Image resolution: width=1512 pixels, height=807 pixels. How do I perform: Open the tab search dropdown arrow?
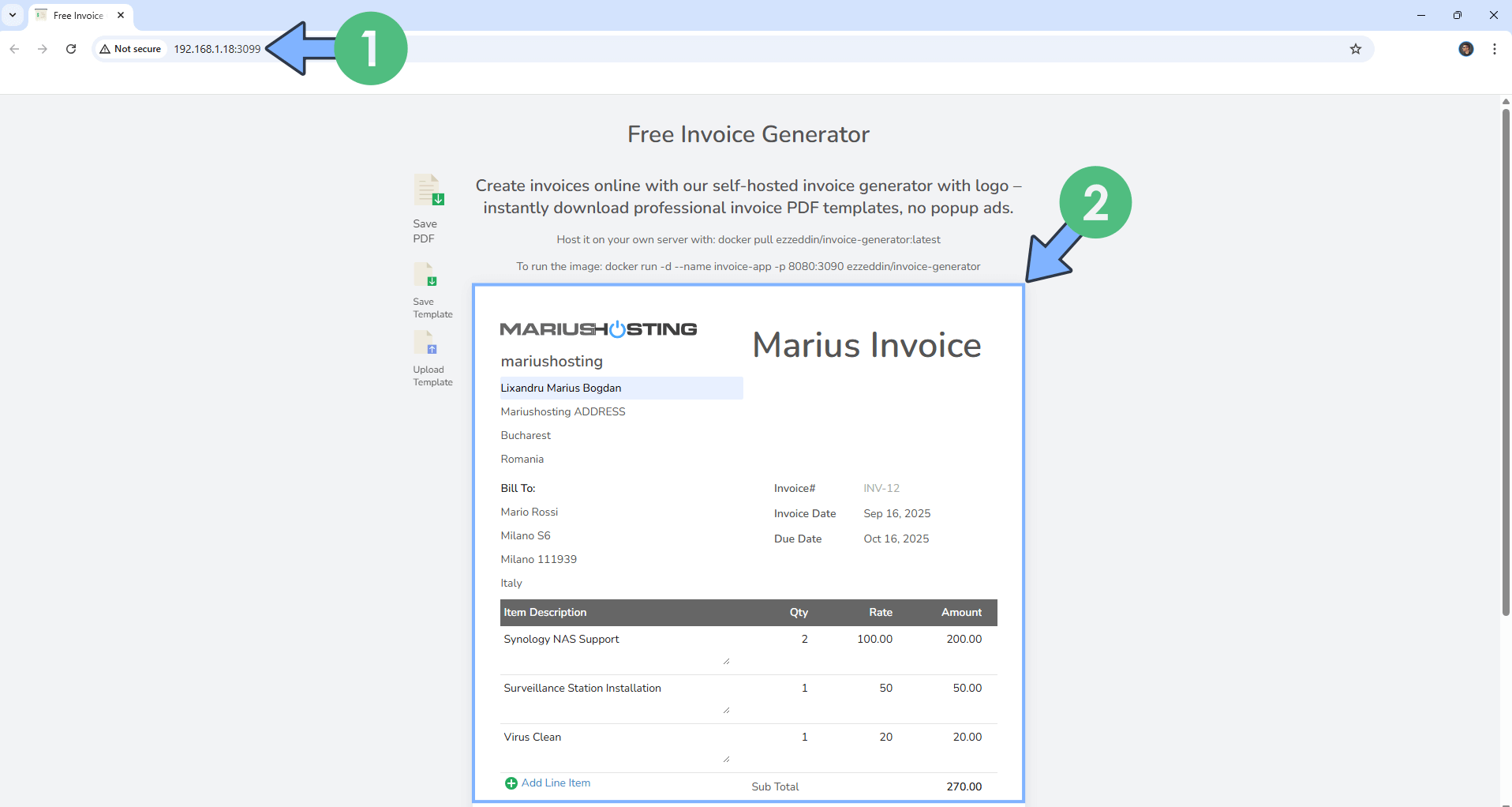tap(13, 15)
